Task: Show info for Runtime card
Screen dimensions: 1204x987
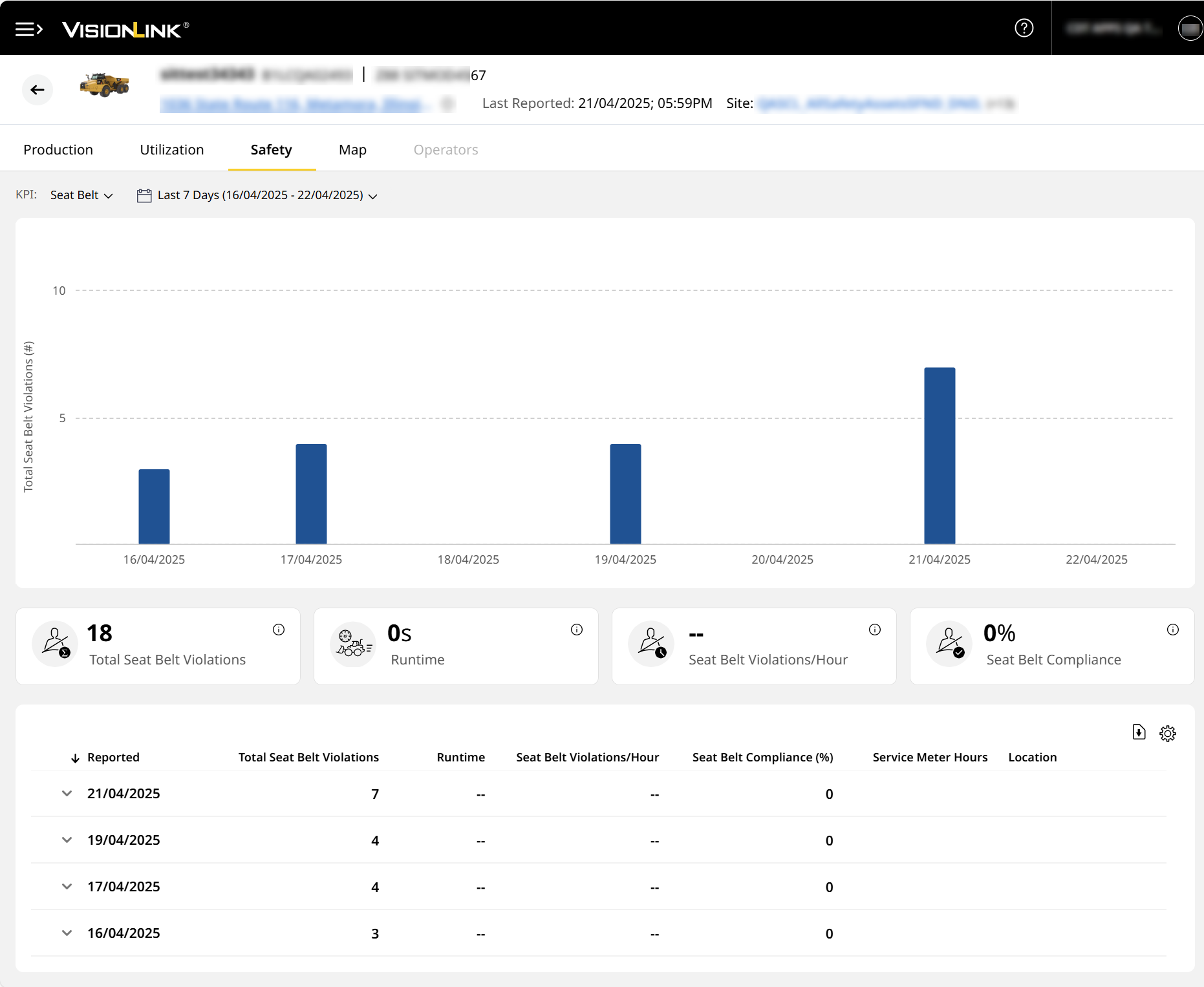Action: click(x=577, y=630)
